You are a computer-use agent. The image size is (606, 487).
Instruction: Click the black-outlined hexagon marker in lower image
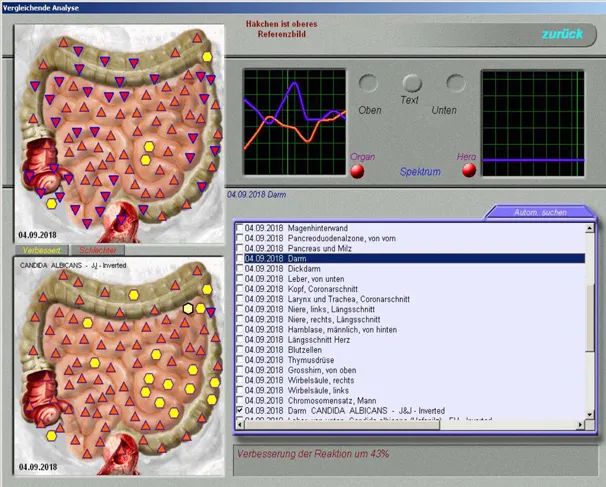[188, 308]
